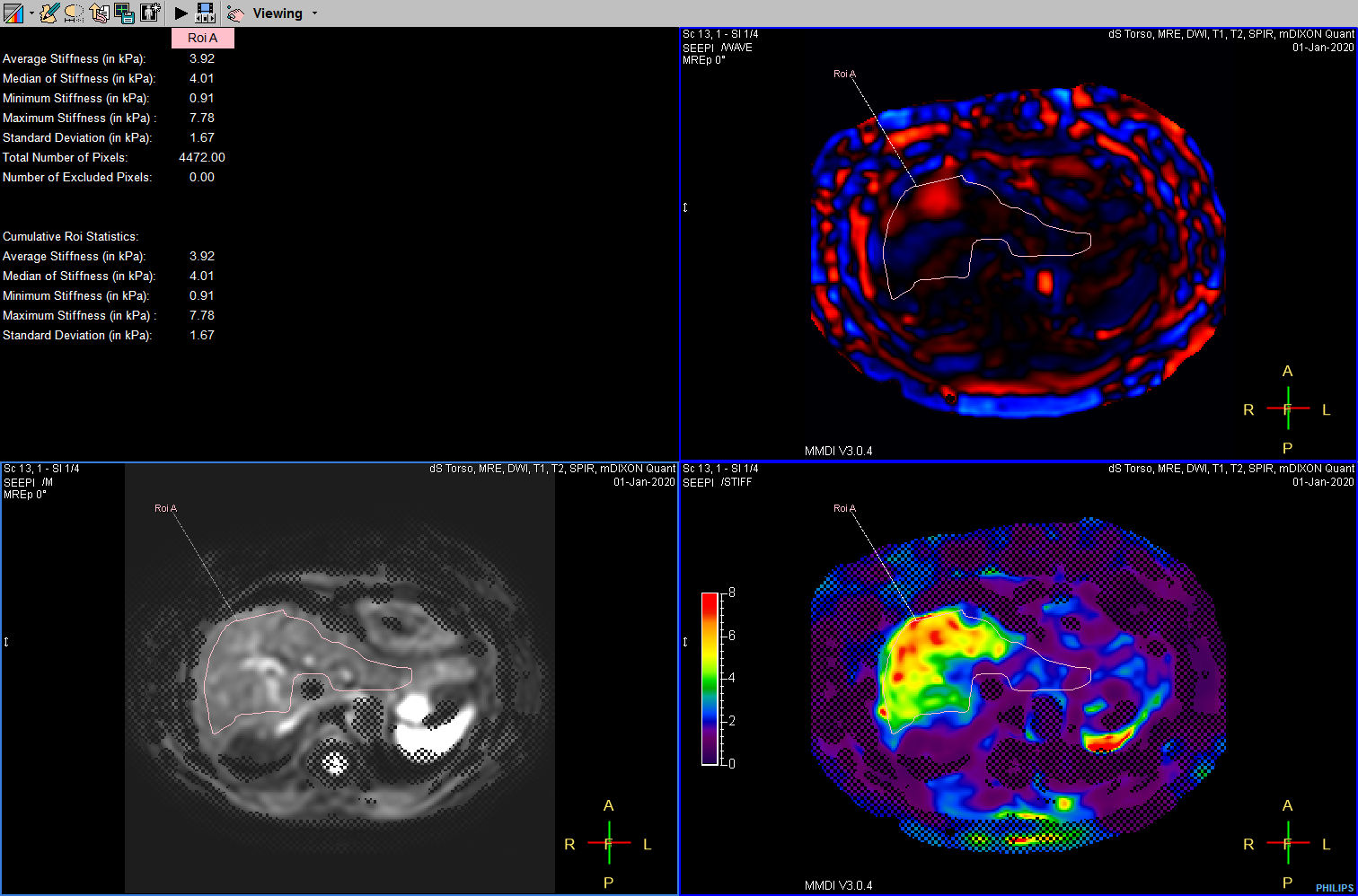This screenshot has width=1358, height=896.
Task: Expand the Viewing mode dropdown arrow
Action: [313, 13]
